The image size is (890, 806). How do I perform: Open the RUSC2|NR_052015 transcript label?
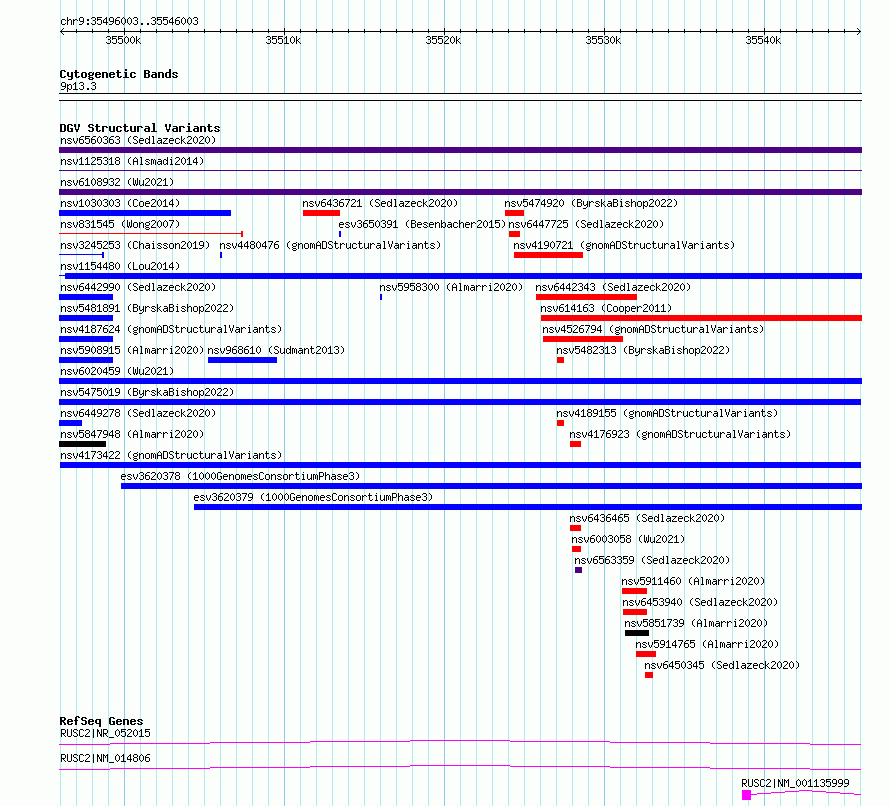coord(105,733)
